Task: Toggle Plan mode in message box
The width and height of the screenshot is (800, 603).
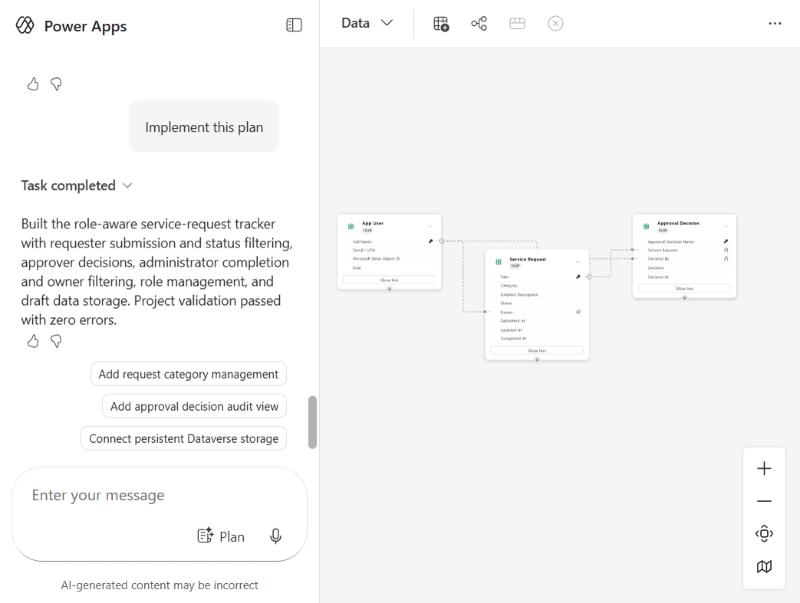Action: coord(221,537)
